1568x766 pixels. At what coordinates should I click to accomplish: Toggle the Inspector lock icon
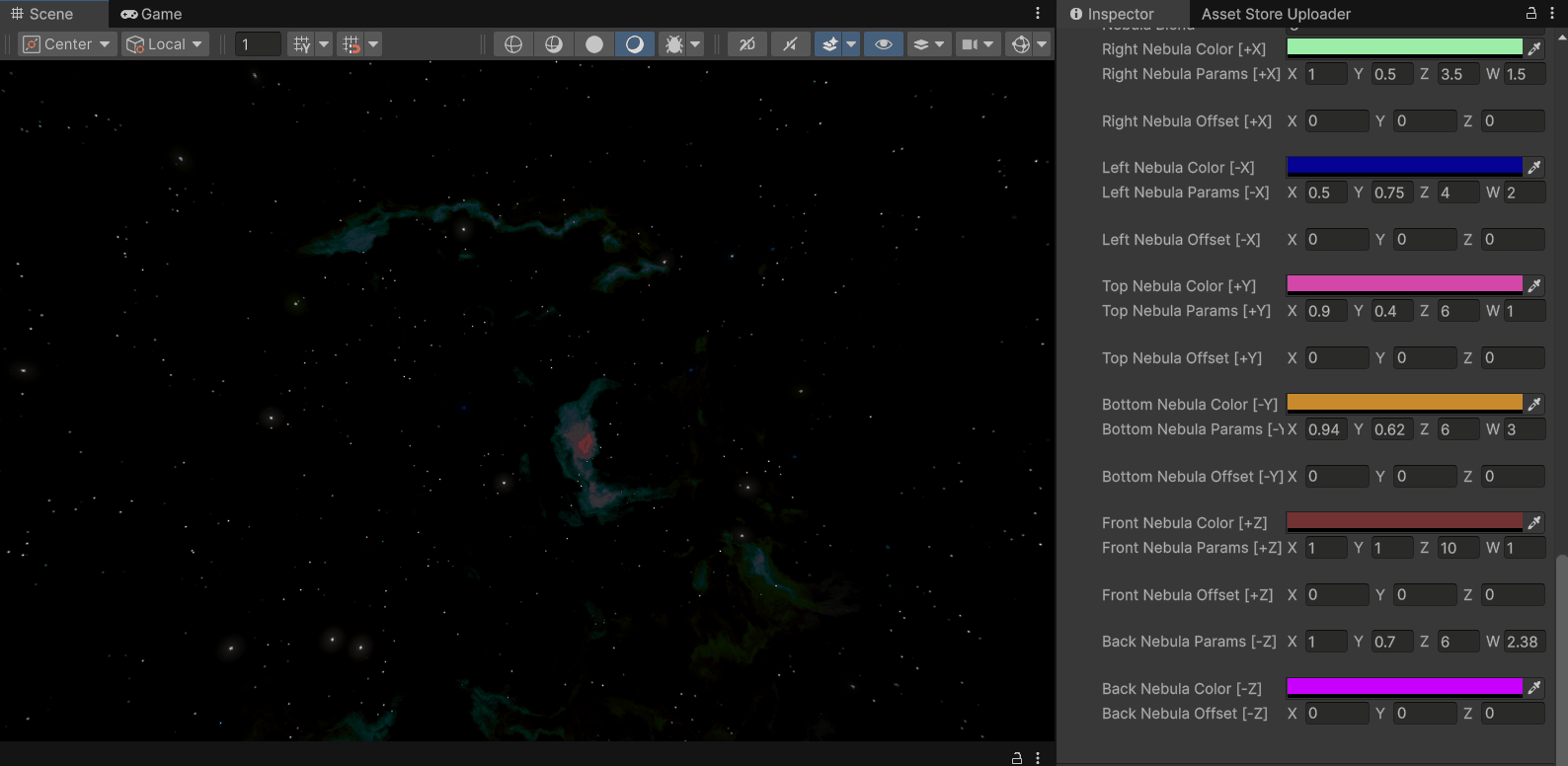[x=1531, y=14]
